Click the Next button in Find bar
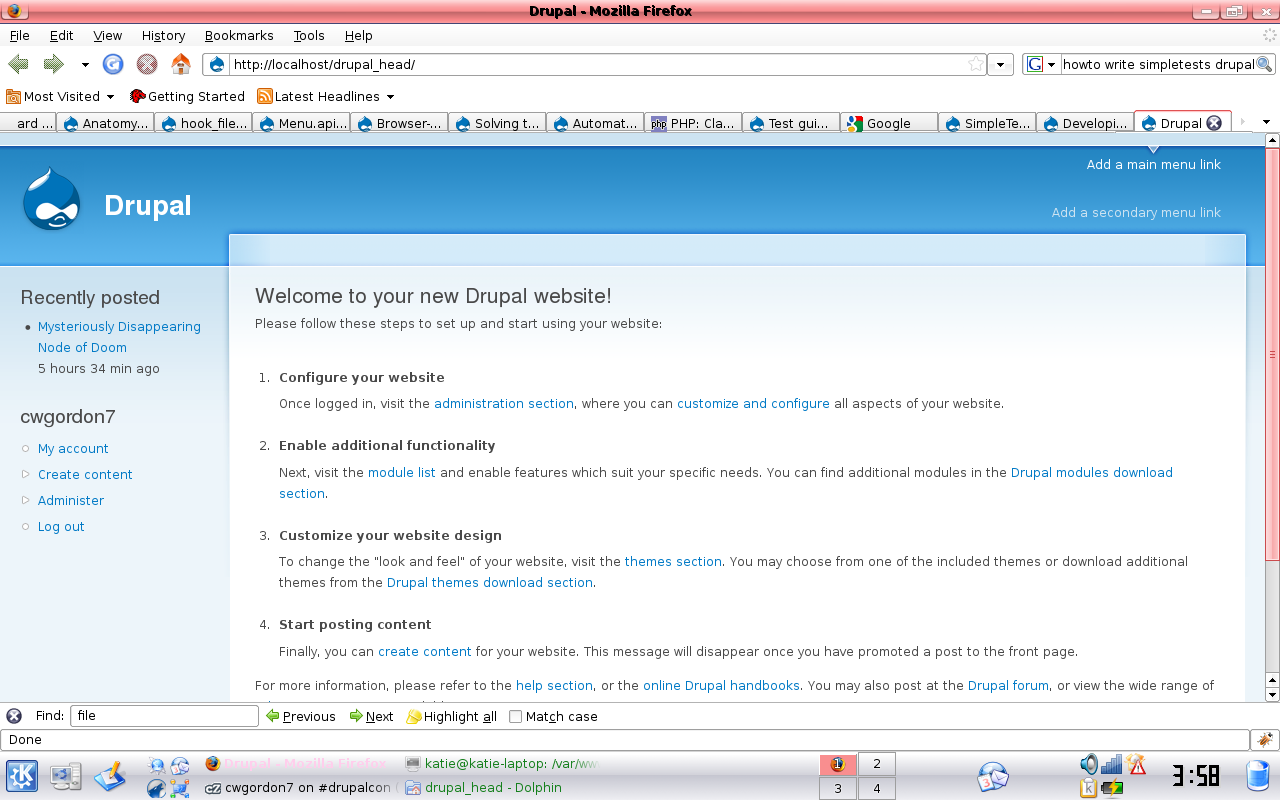1280x800 pixels. 371,716
